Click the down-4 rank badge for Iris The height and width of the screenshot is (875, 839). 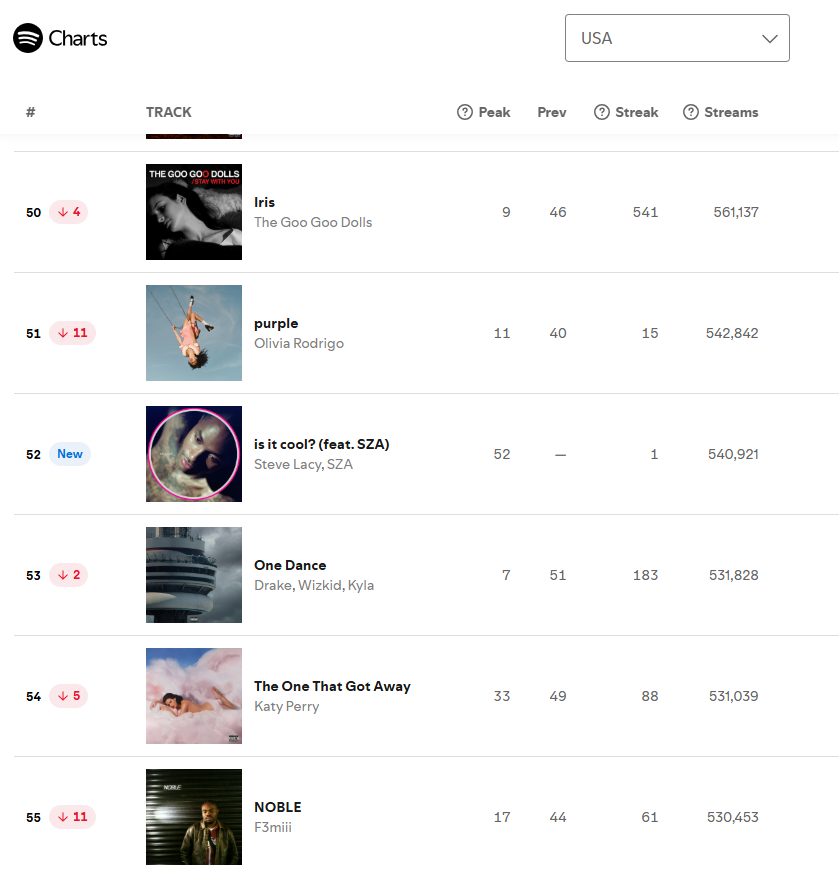69,212
